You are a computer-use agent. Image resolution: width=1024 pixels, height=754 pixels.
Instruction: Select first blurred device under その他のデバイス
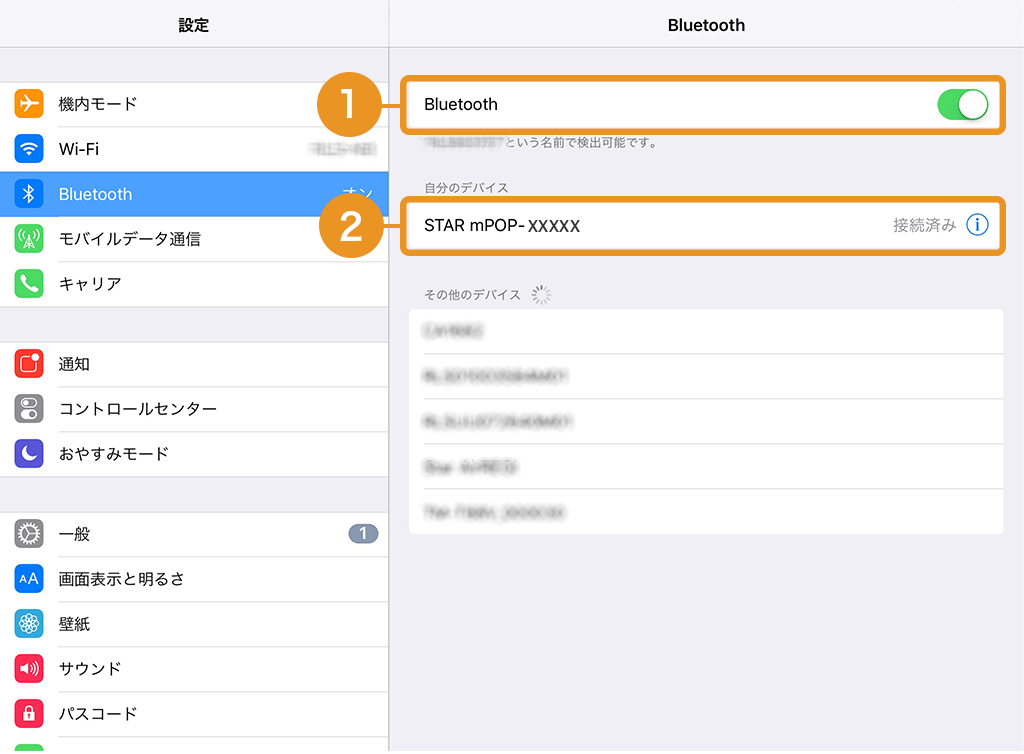(x=706, y=332)
